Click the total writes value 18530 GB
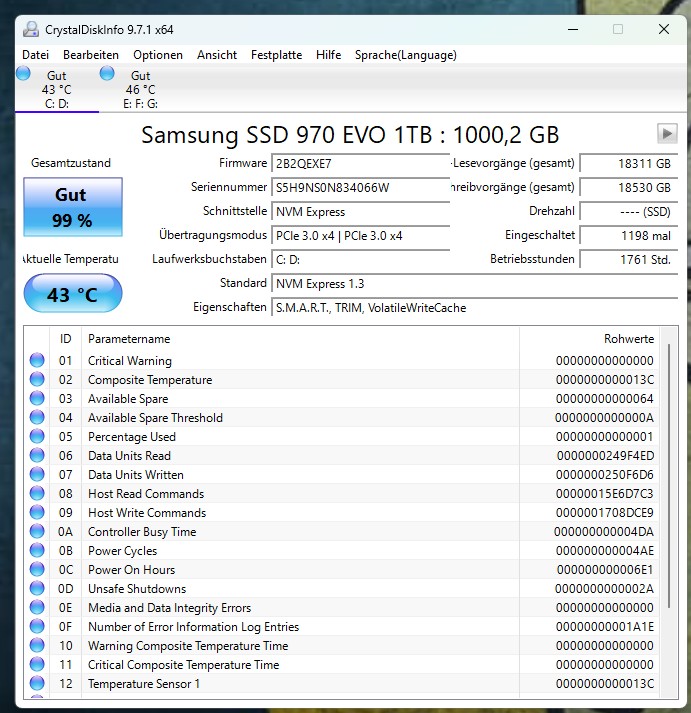Viewport: 691px width, 713px height. tap(629, 188)
